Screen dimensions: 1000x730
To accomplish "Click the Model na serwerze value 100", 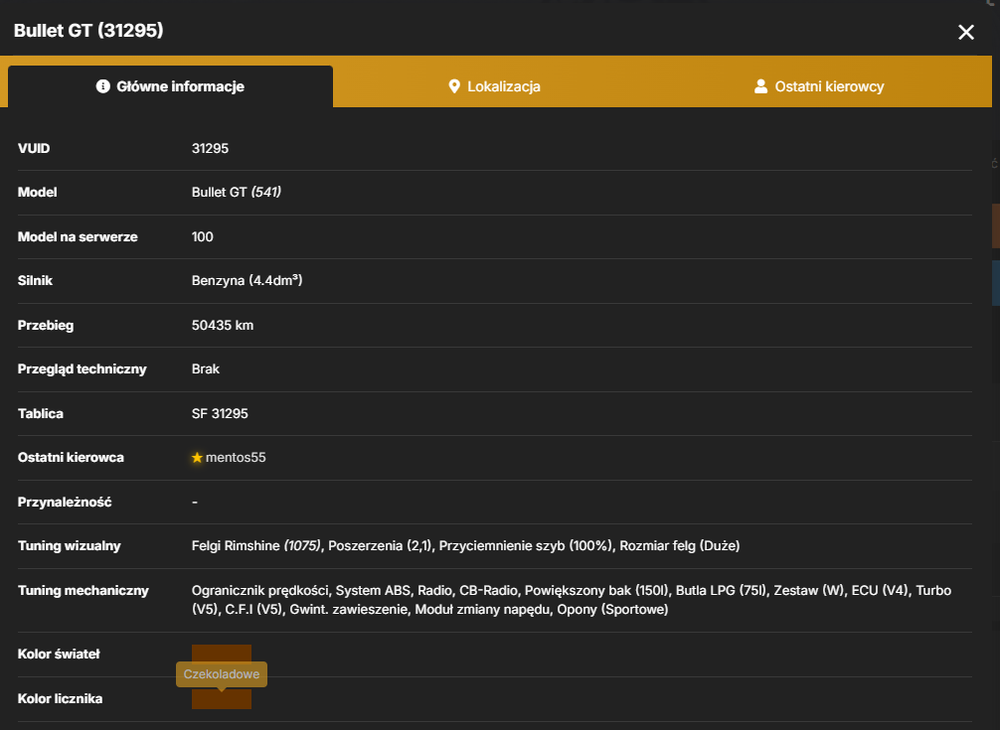I will pos(202,237).
